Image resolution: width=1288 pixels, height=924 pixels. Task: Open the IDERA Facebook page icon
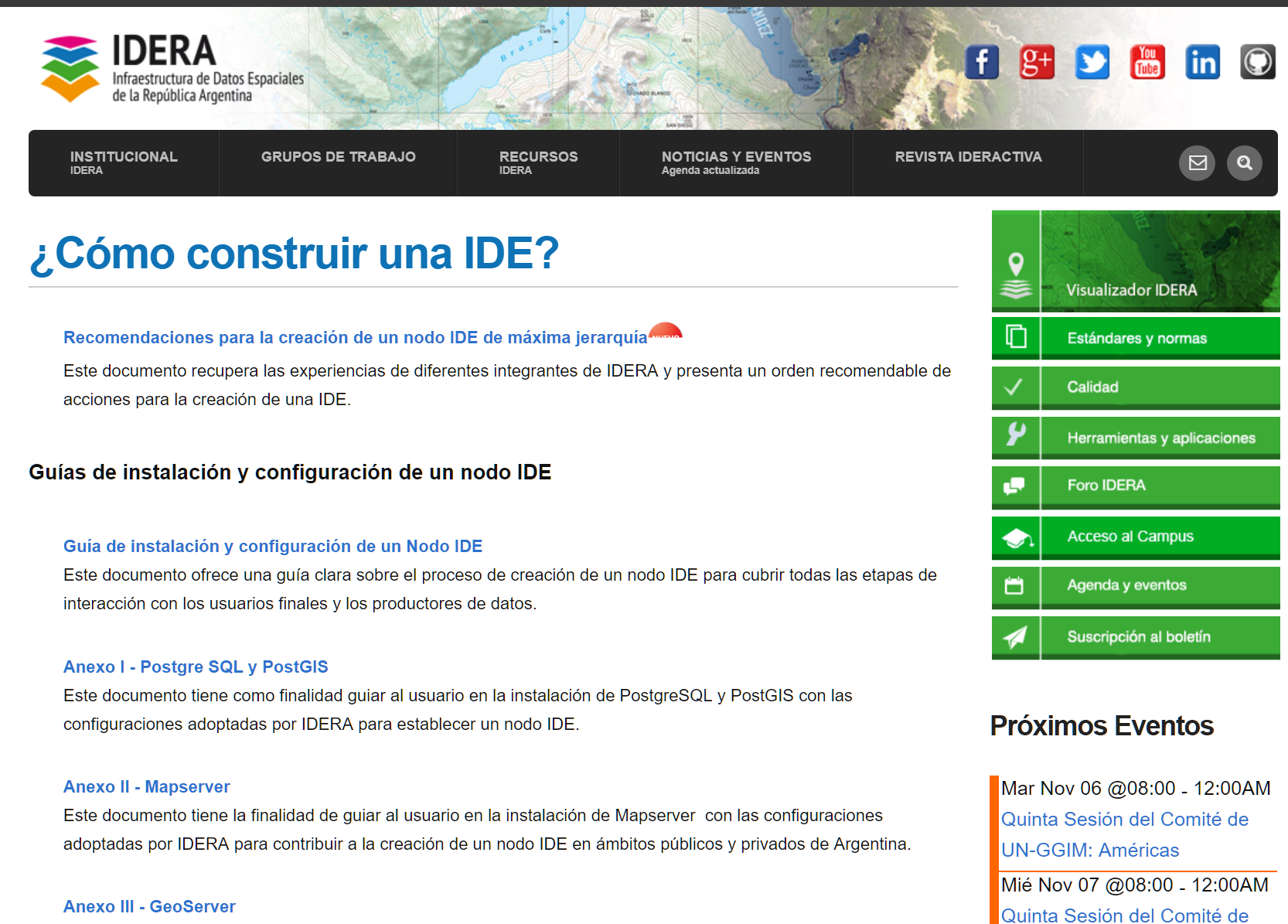pos(982,62)
